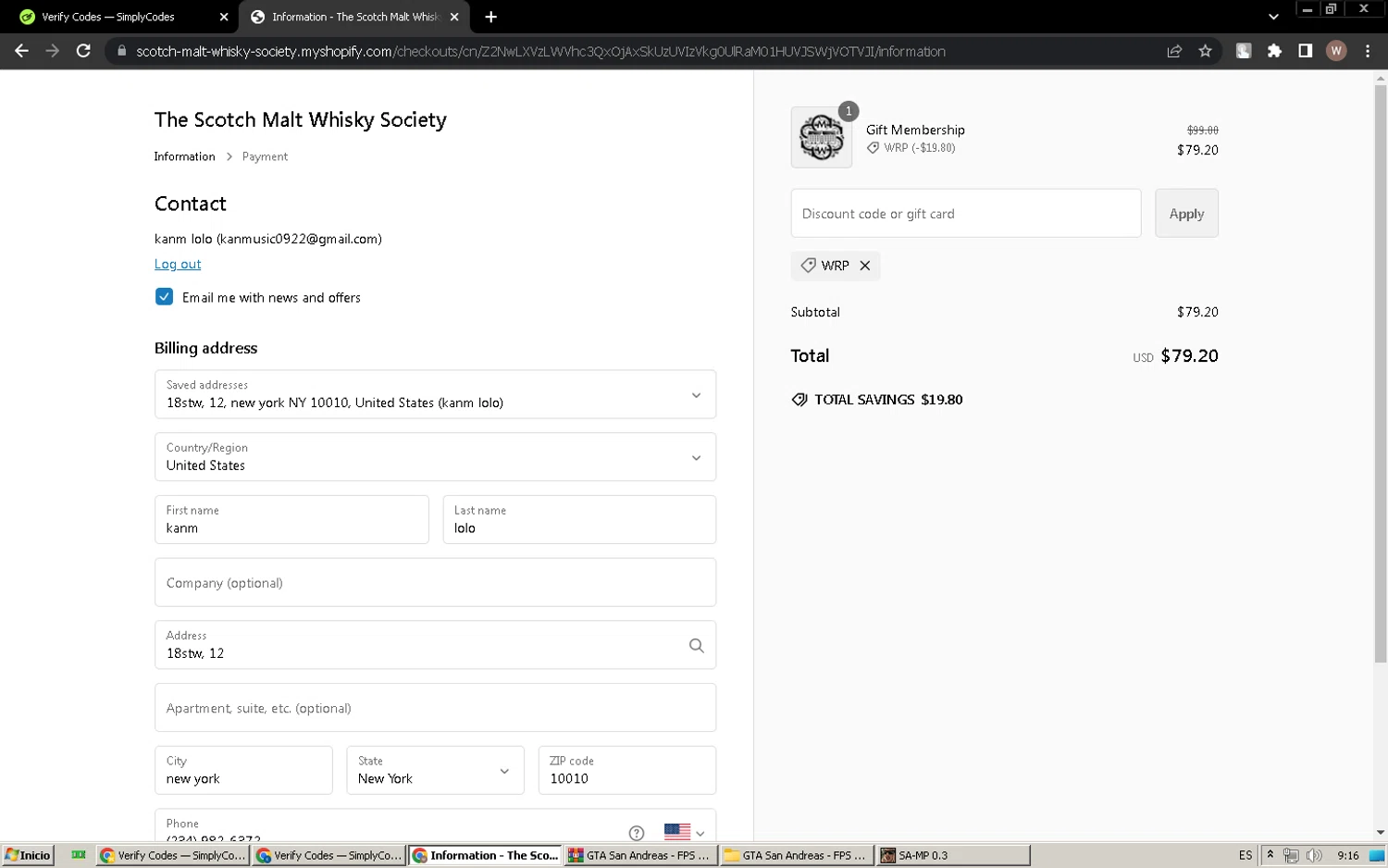Click the Gift Membership product thumbnail

[x=821, y=137]
